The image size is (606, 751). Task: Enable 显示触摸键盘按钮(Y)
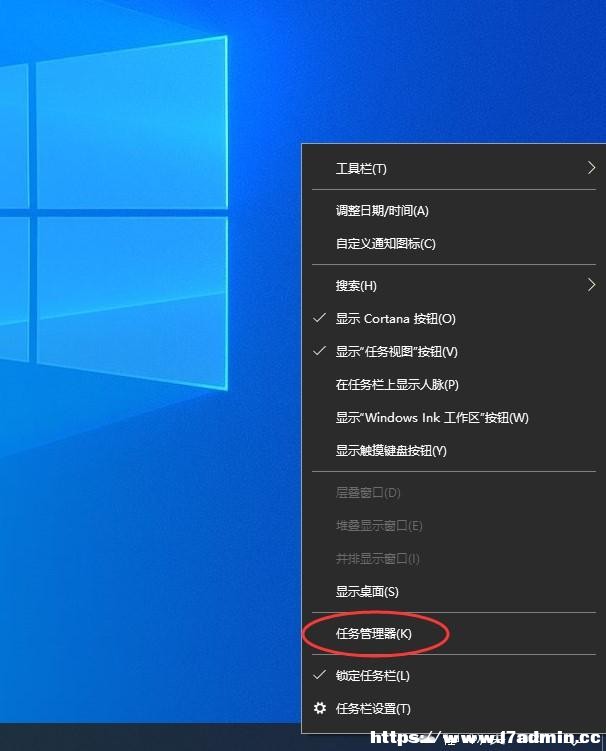[454, 451]
